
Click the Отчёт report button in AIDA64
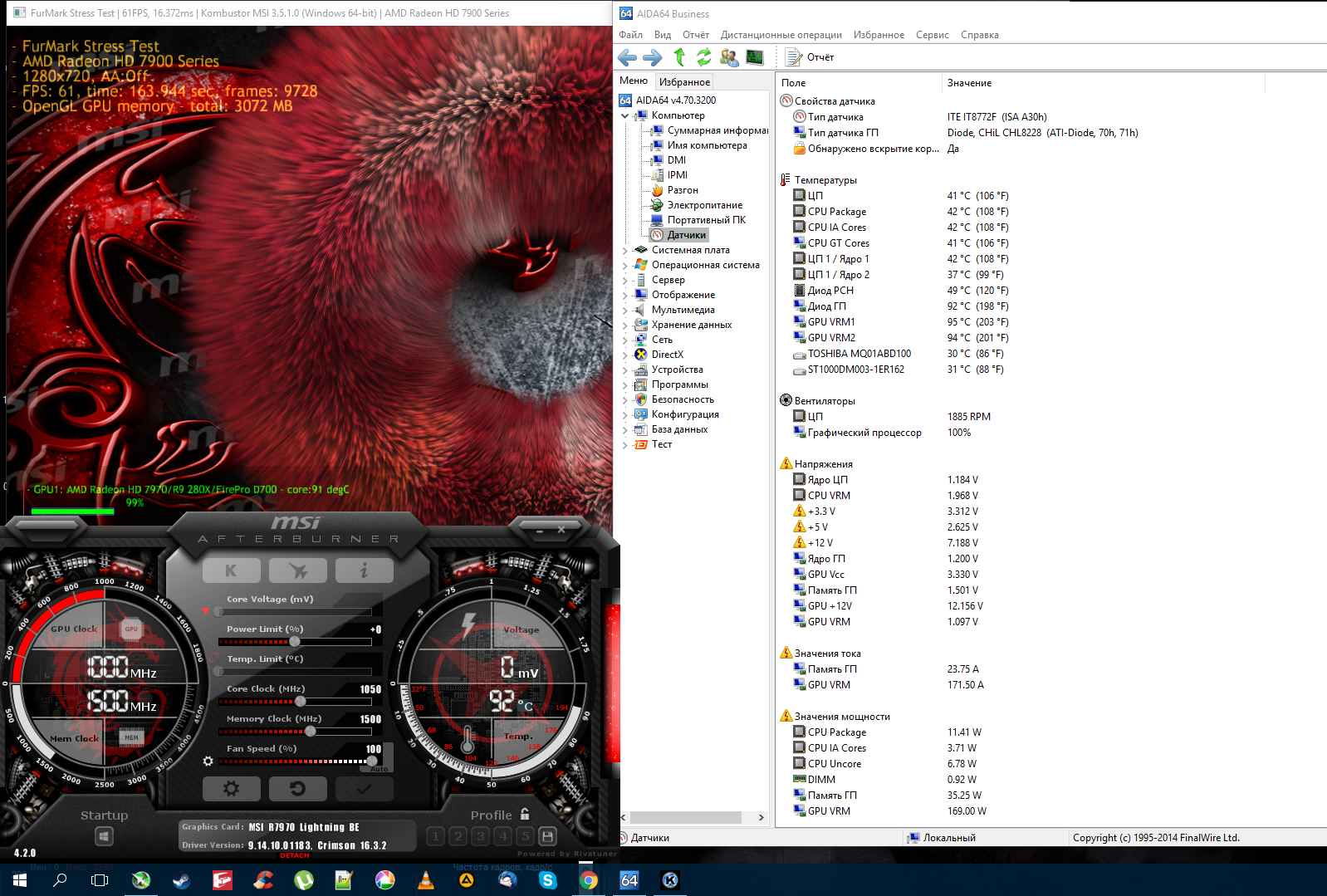[810, 57]
